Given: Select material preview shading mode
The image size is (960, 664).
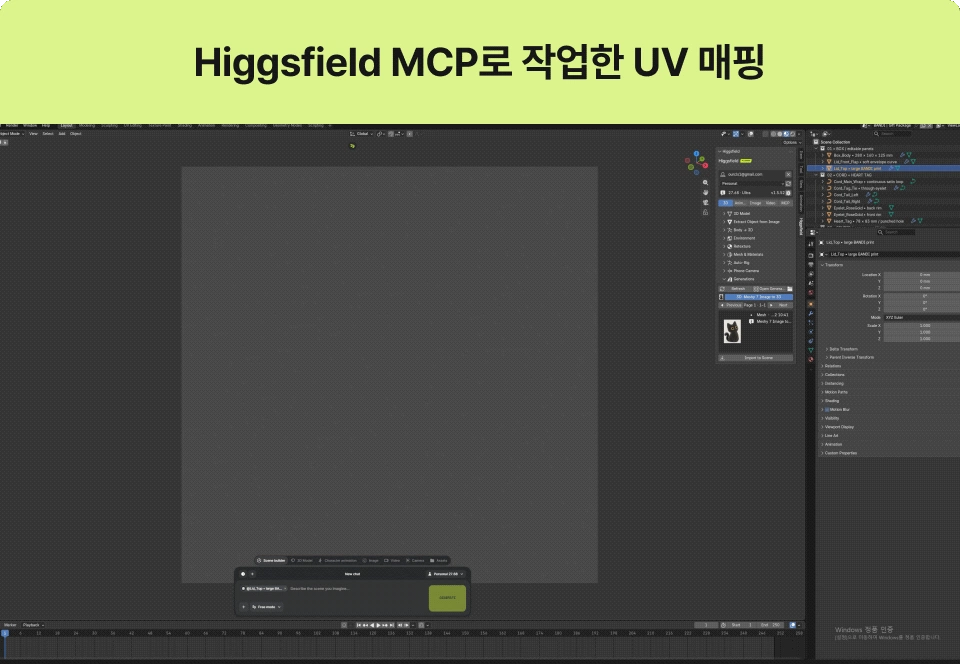Looking at the screenshot, I should (786, 134).
